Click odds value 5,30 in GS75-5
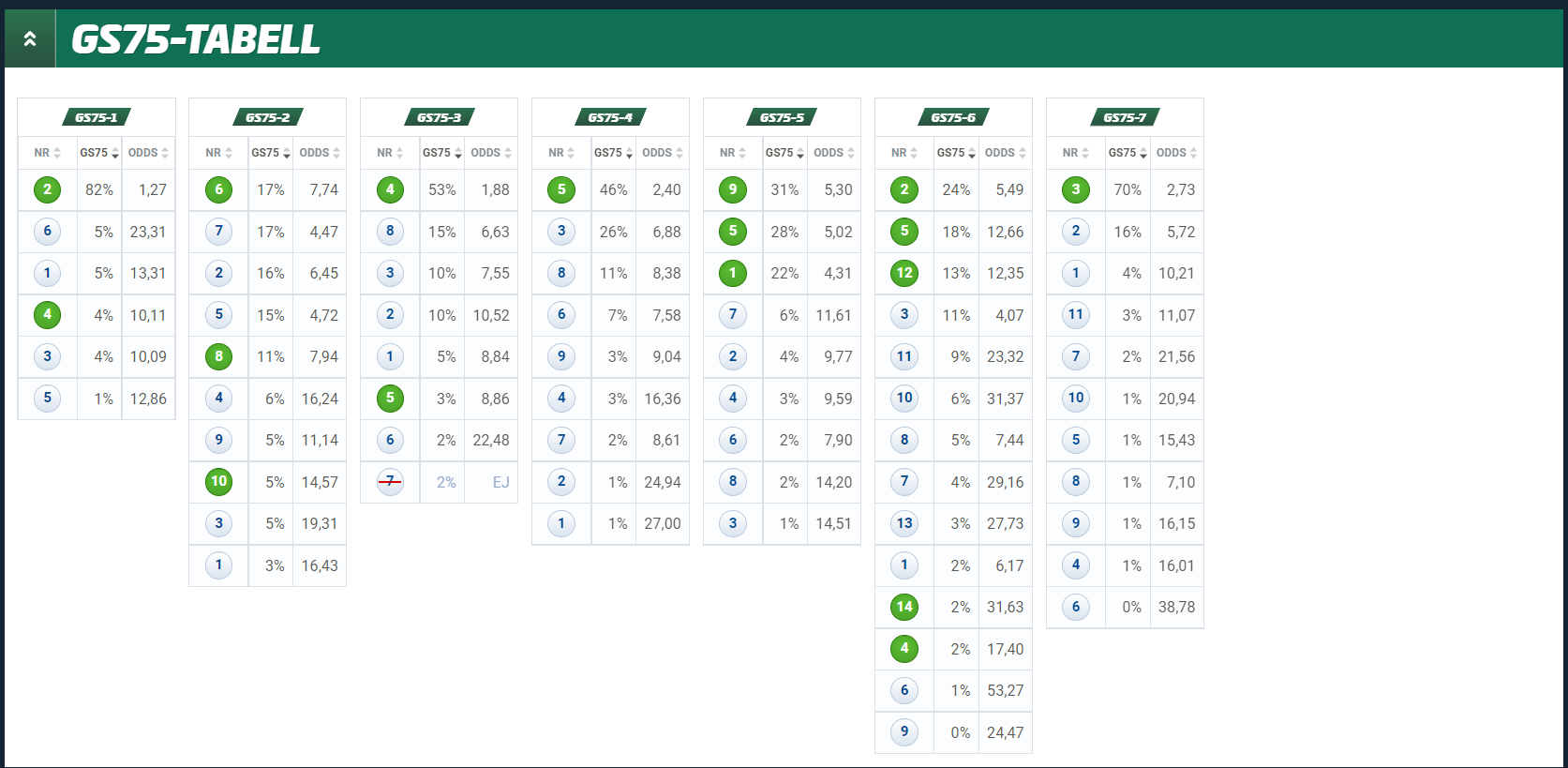The image size is (1568, 768). [839, 189]
